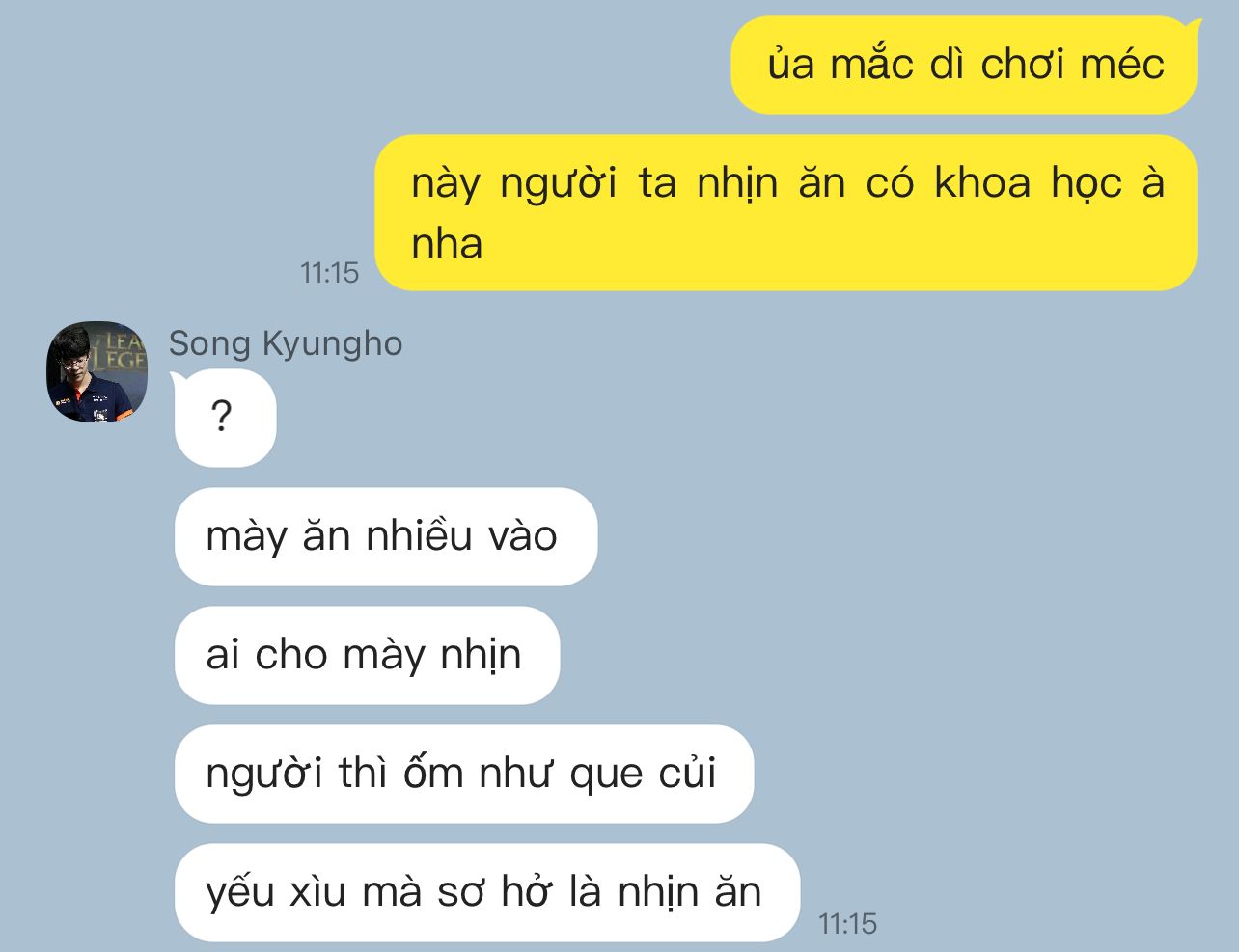Select the yellow bubble 'ủa mắc dì chơi méc'
Image resolution: width=1239 pixels, height=952 pixels.
pyautogui.click(x=965, y=65)
